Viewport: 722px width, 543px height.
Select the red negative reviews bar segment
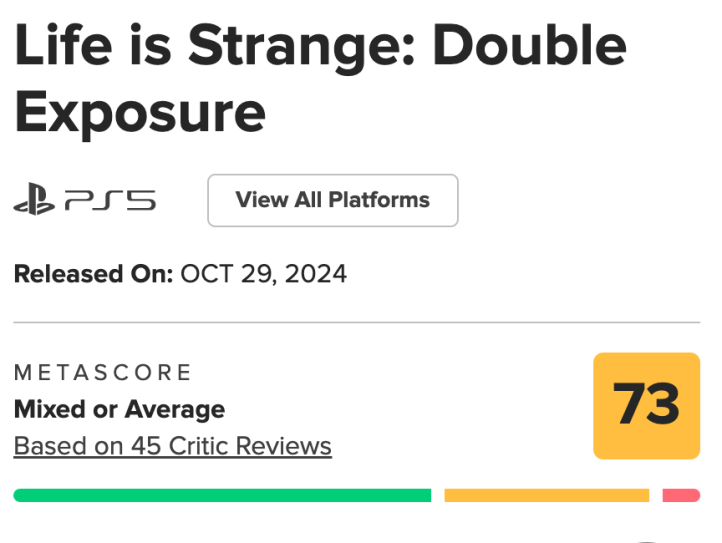point(681,495)
